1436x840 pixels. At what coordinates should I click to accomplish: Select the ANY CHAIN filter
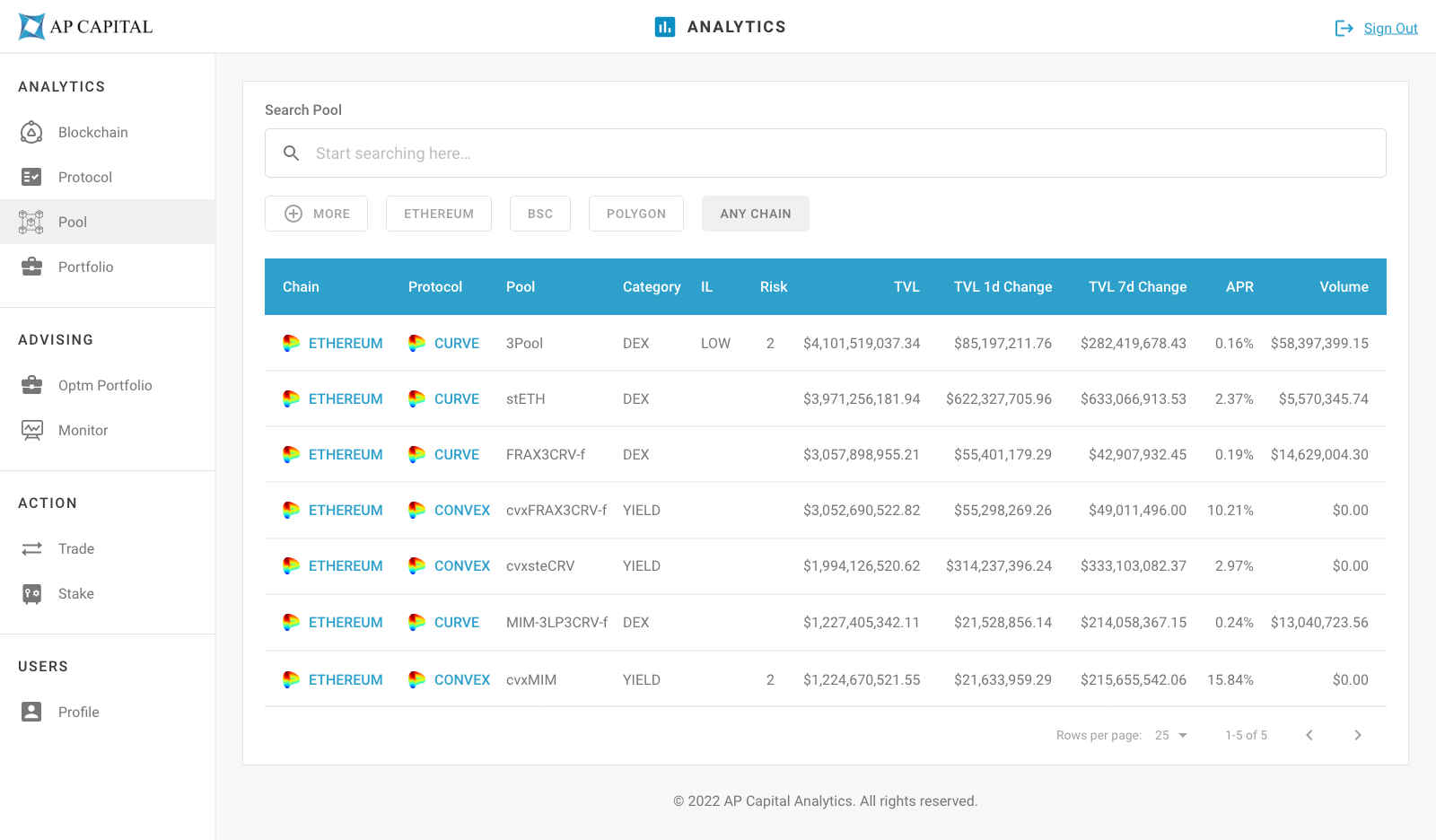(x=756, y=214)
